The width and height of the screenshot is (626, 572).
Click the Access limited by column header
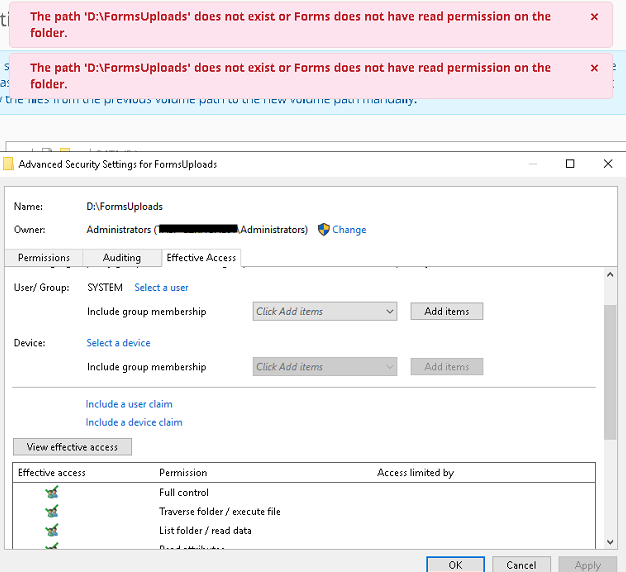[x=415, y=473]
